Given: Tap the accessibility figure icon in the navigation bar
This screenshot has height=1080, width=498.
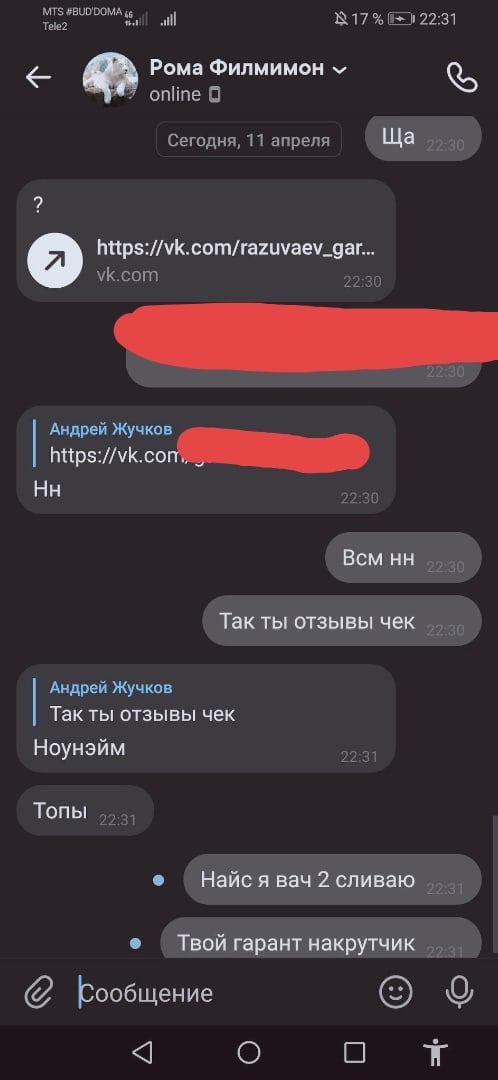Looking at the screenshot, I should pyautogui.click(x=435, y=1052).
